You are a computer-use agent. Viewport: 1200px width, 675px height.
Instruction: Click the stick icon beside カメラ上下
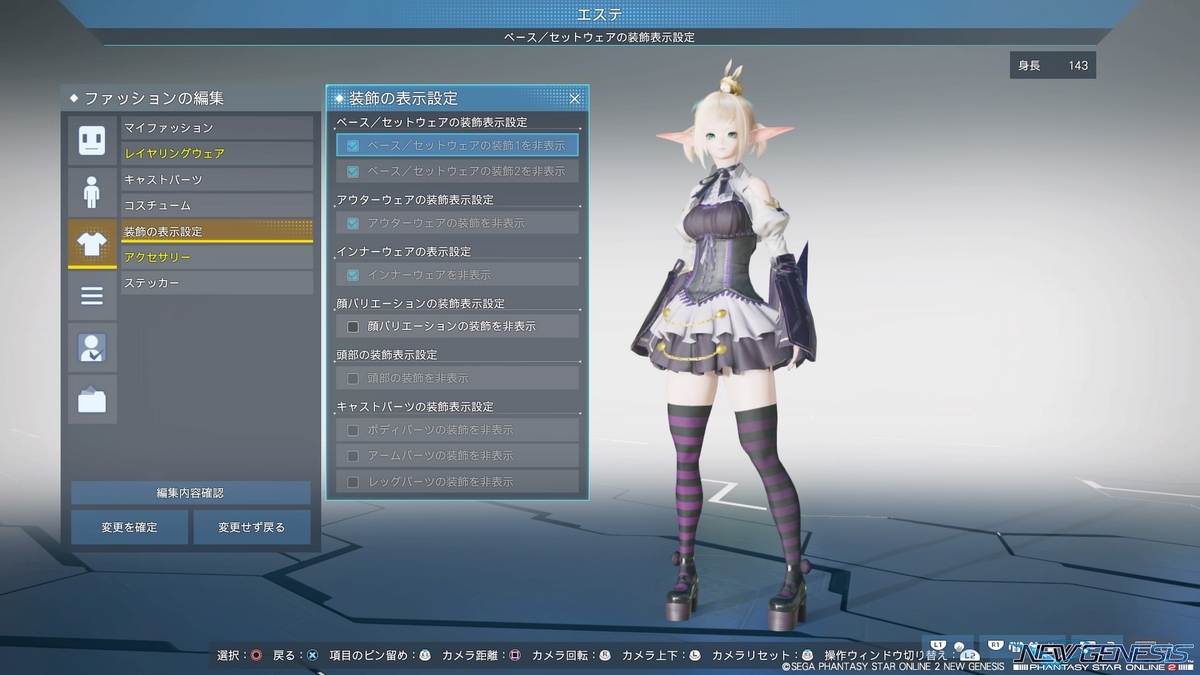pos(695,656)
